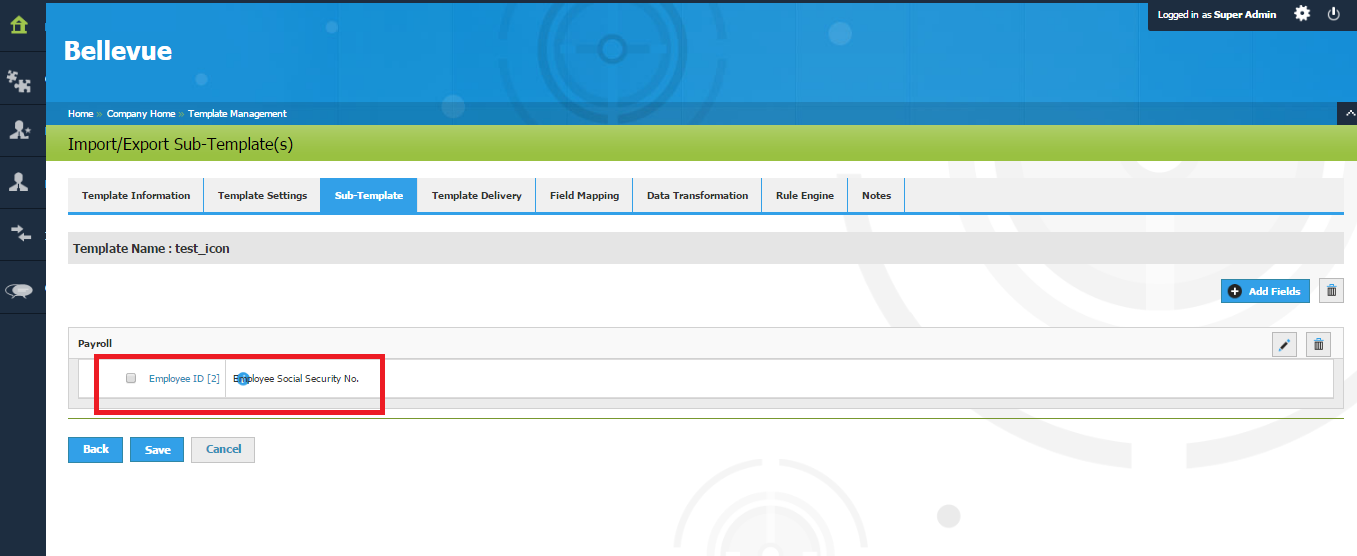Click the Employee ID [2] field link
The height and width of the screenshot is (556, 1357).
(x=184, y=379)
